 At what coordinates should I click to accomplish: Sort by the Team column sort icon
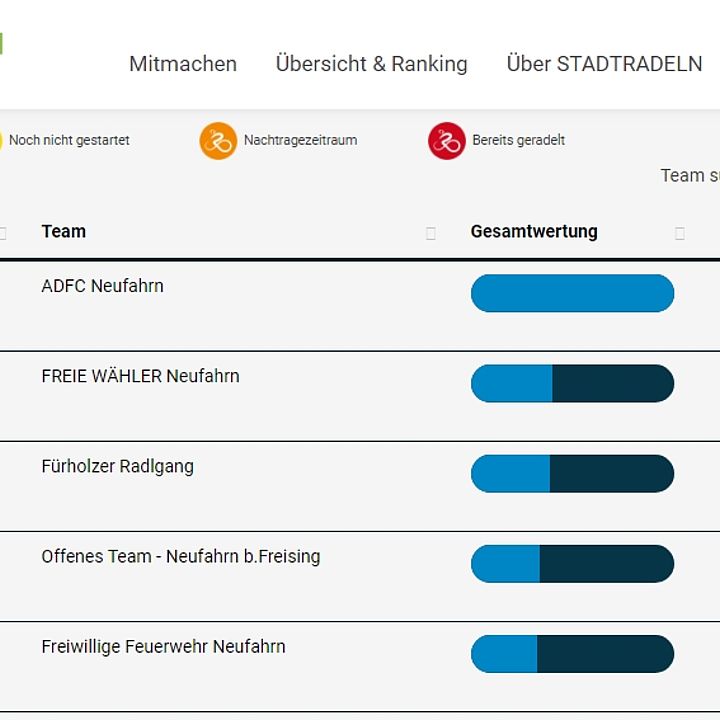point(431,233)
